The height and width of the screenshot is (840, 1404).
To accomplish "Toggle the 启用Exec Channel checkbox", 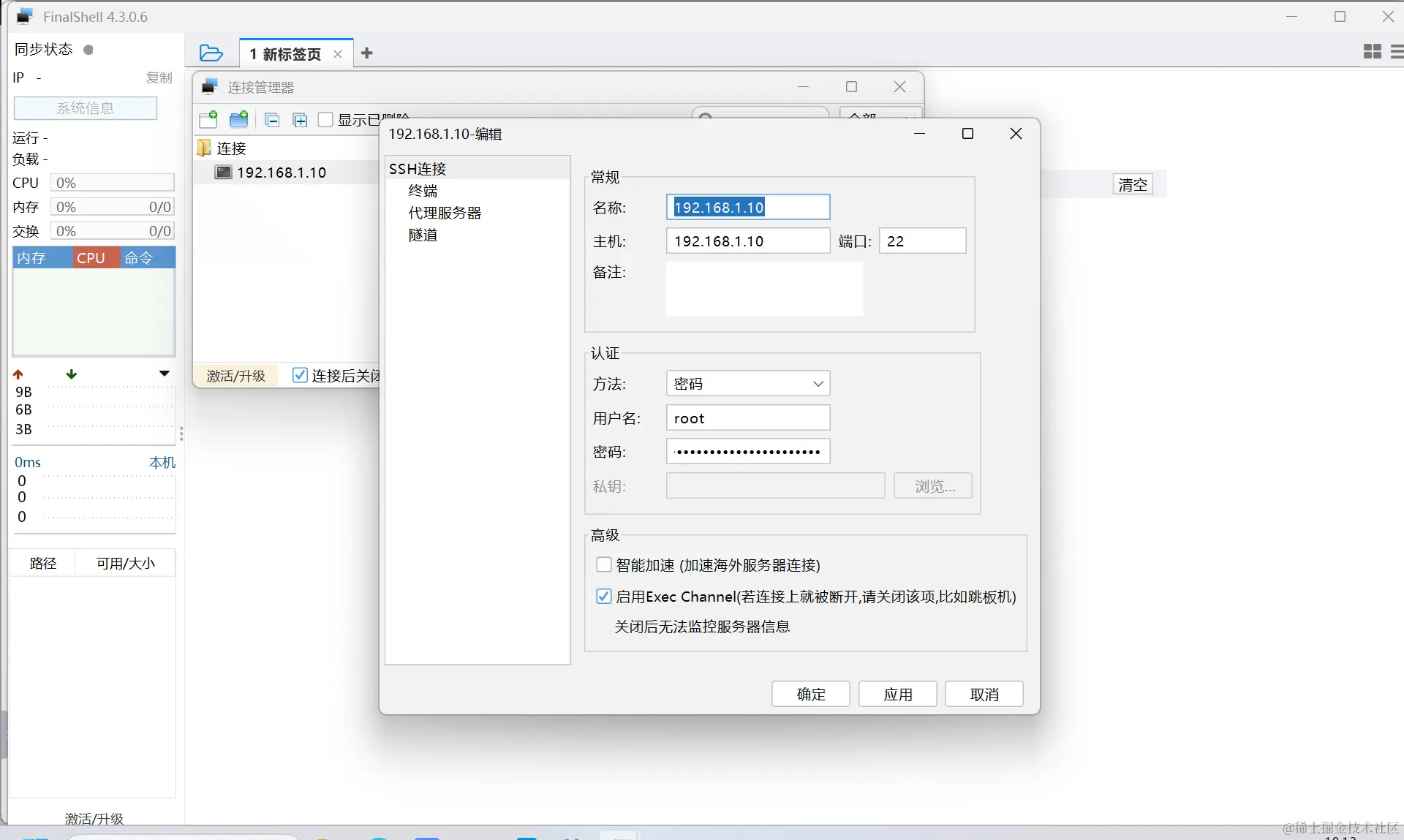I will [604, 597].
